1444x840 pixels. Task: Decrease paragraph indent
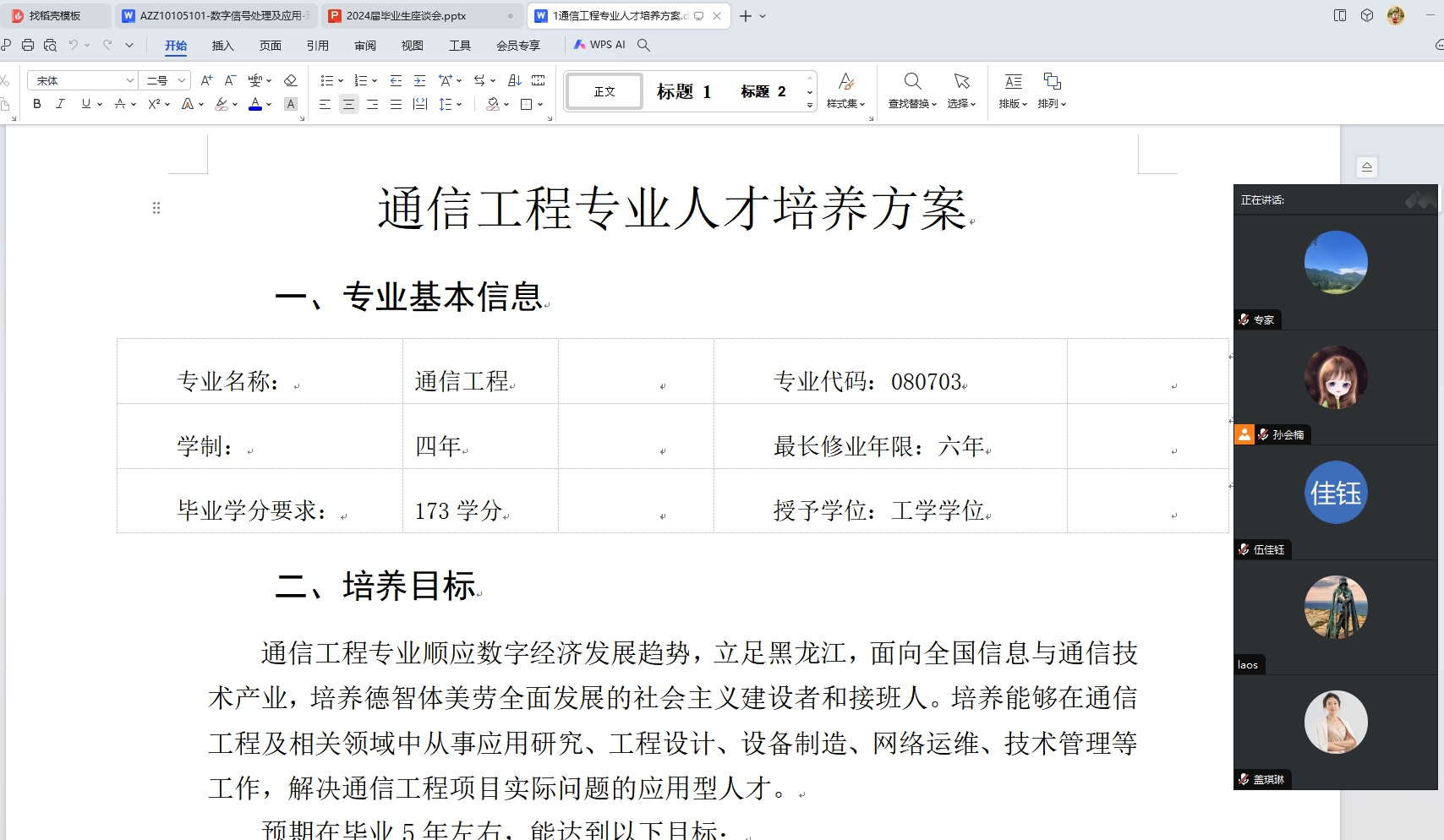pyautogui.click(x=396, y=80)
